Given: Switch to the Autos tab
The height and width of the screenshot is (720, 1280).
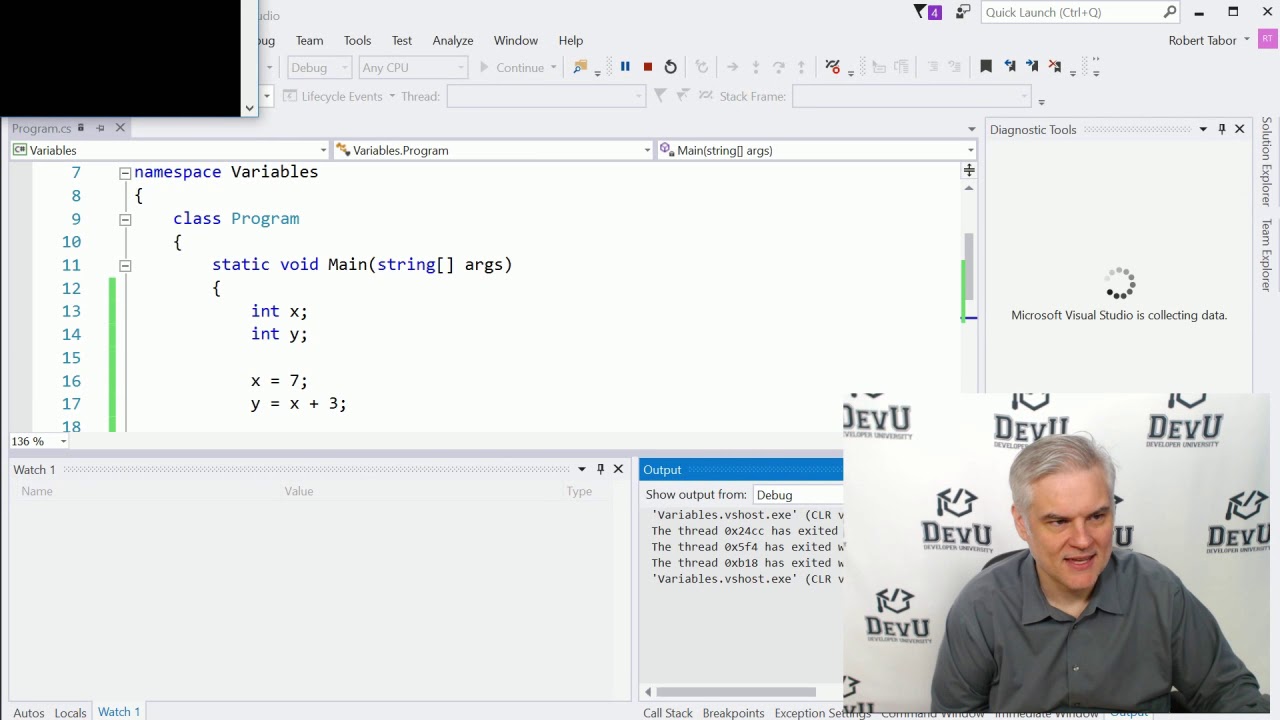Looking at the screenshot, I should [x=28, y=713].
